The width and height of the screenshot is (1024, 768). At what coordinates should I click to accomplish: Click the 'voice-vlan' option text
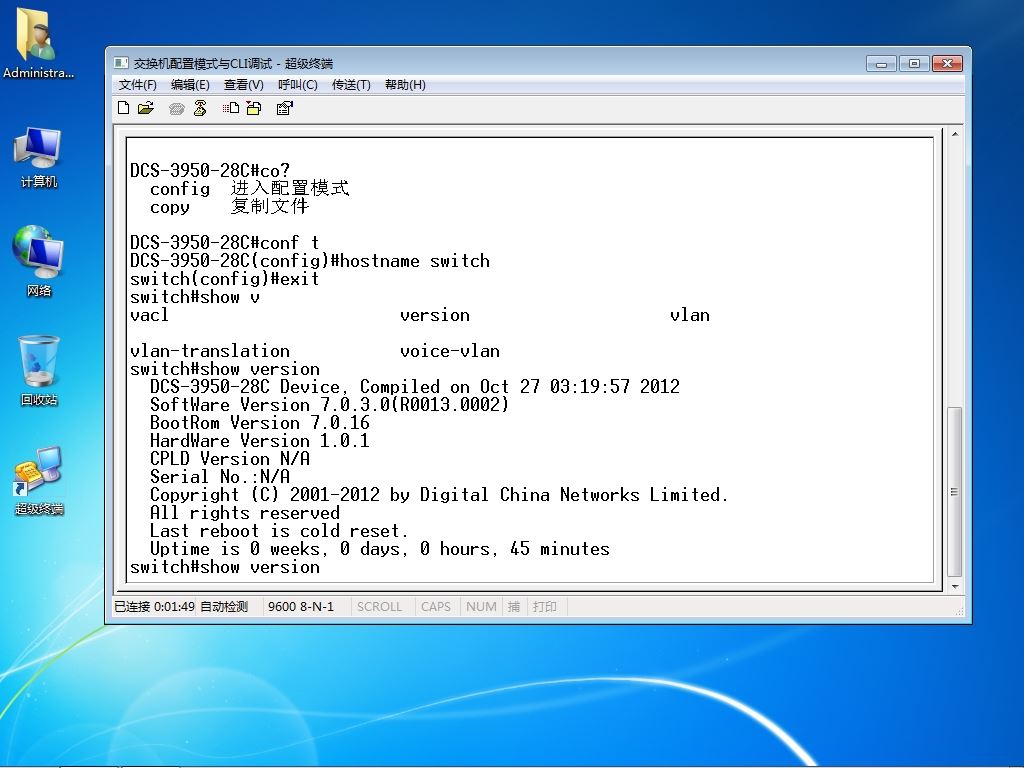click(x=450, y=351)
